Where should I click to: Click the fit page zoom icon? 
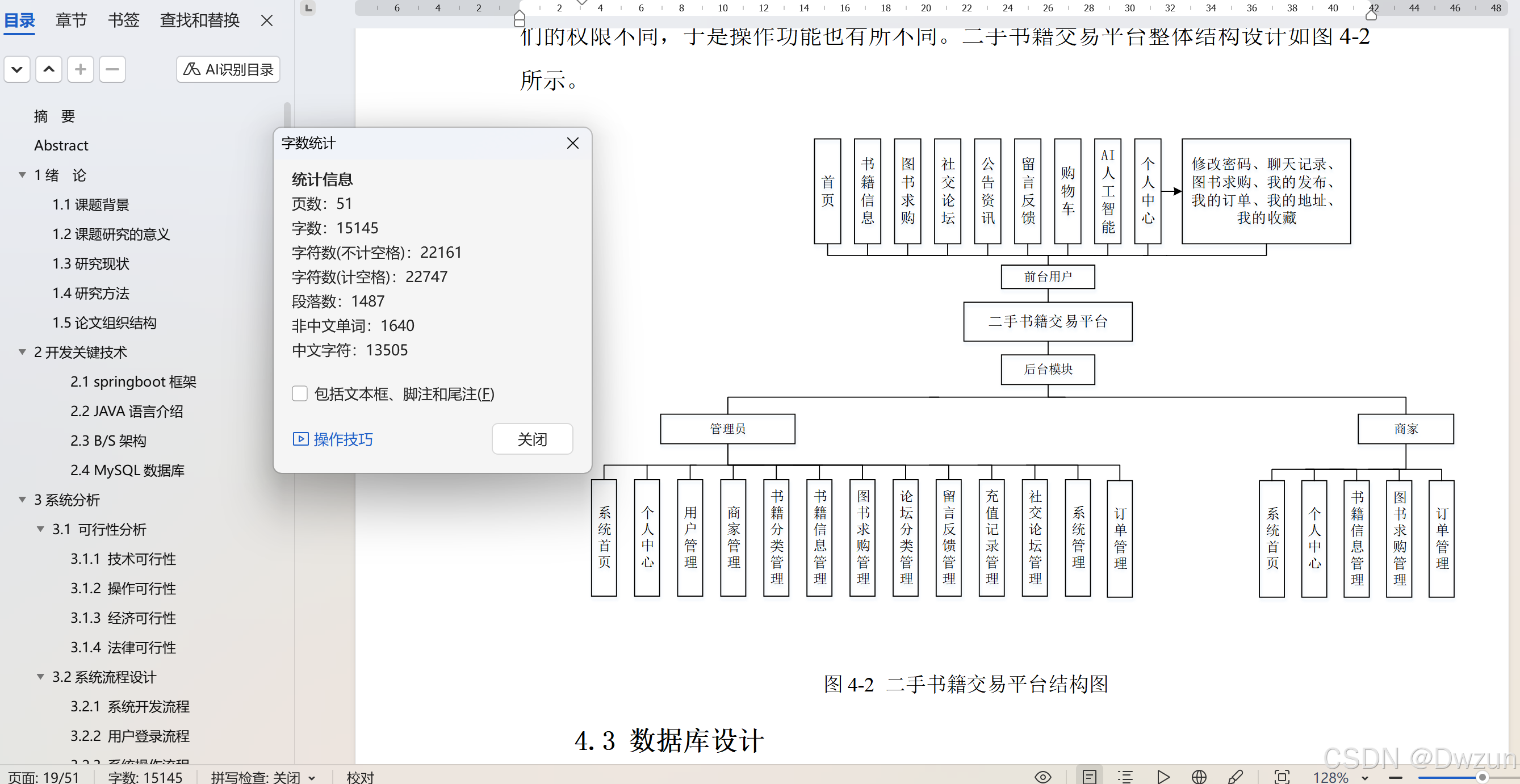(x=1282, y=776)
